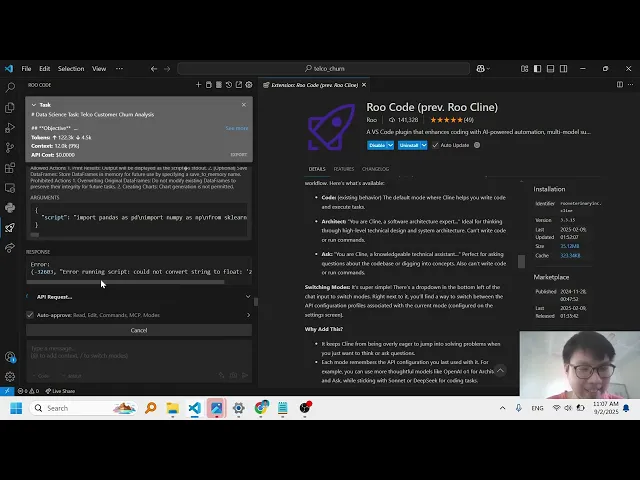Open the Uninstall button dropdown arrow
Viewport: 640px width, 480px height.
click(424, 145)
